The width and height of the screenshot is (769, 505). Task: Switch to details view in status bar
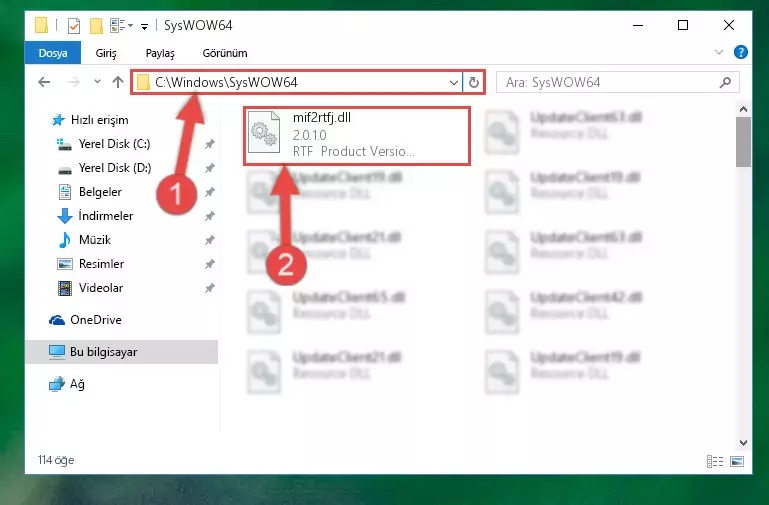pyautogui.click(x=715, y=461)
